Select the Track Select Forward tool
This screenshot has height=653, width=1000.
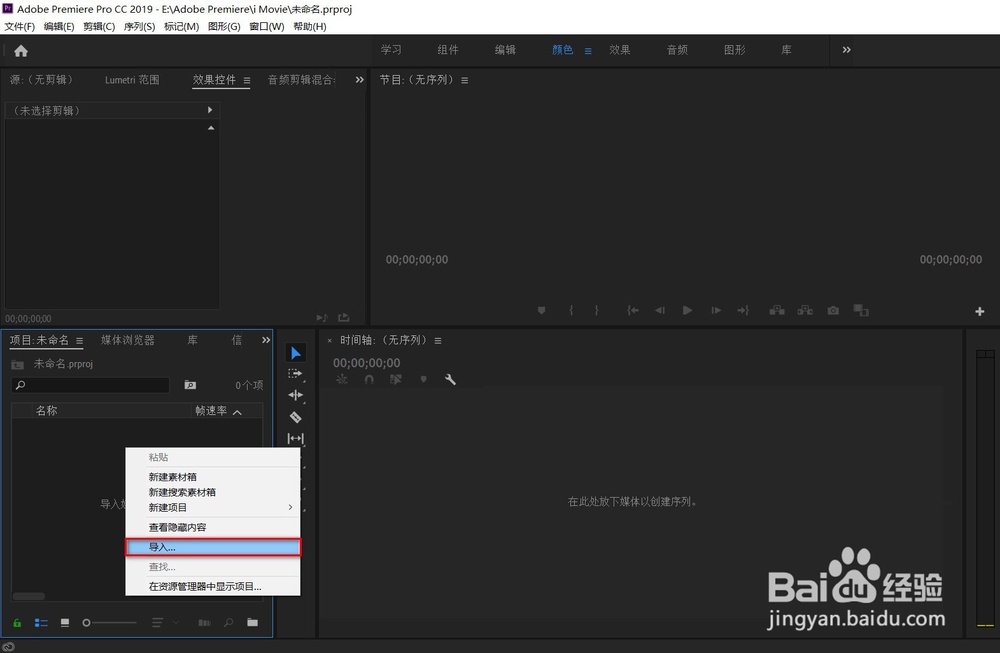[x=295, y=373]
